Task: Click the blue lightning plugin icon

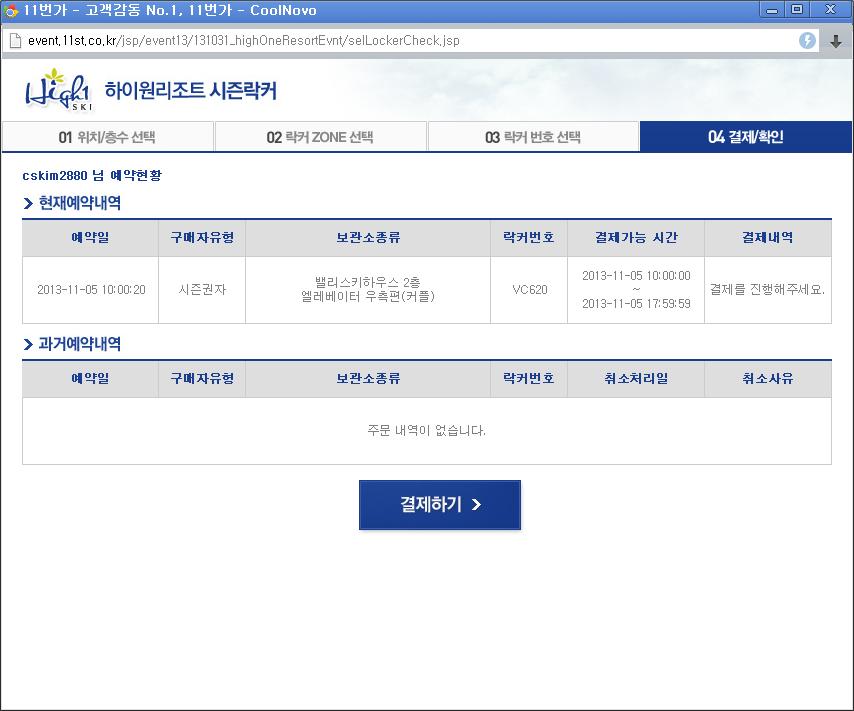Action: (x=807, y=40)
